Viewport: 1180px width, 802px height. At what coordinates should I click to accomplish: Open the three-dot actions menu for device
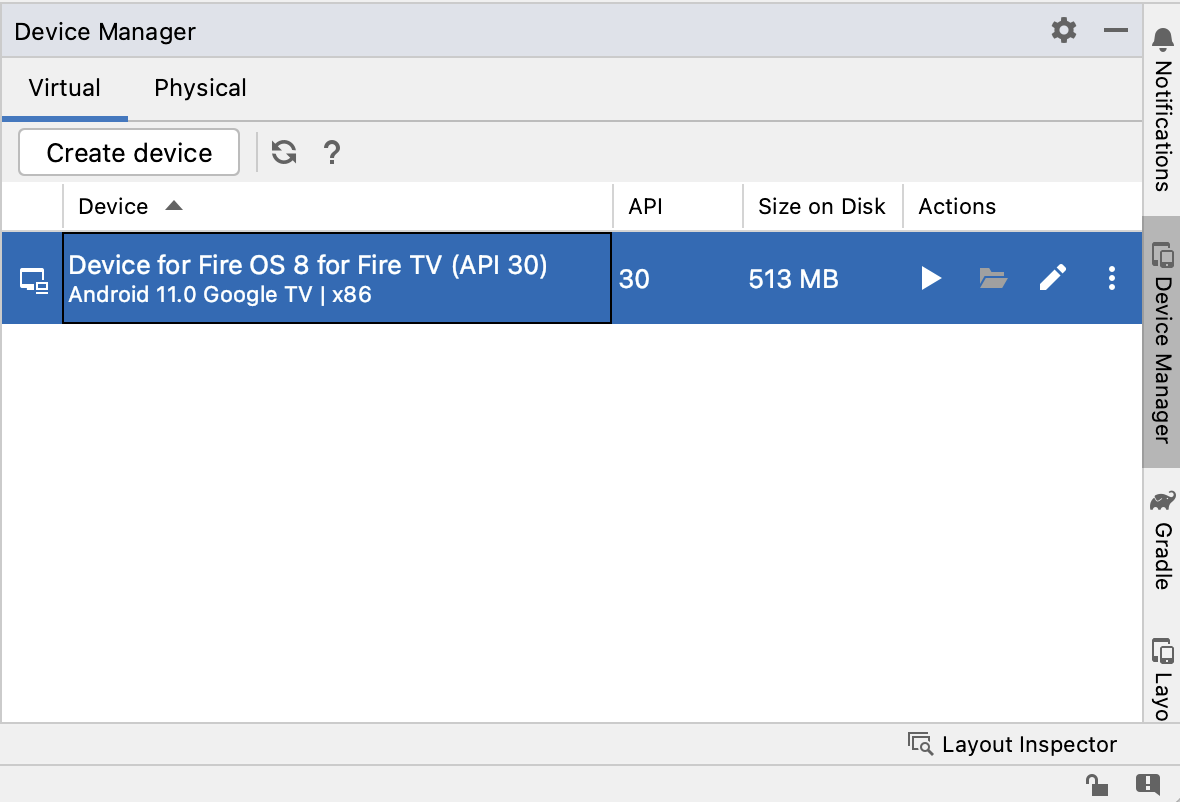click(1111, 279)
